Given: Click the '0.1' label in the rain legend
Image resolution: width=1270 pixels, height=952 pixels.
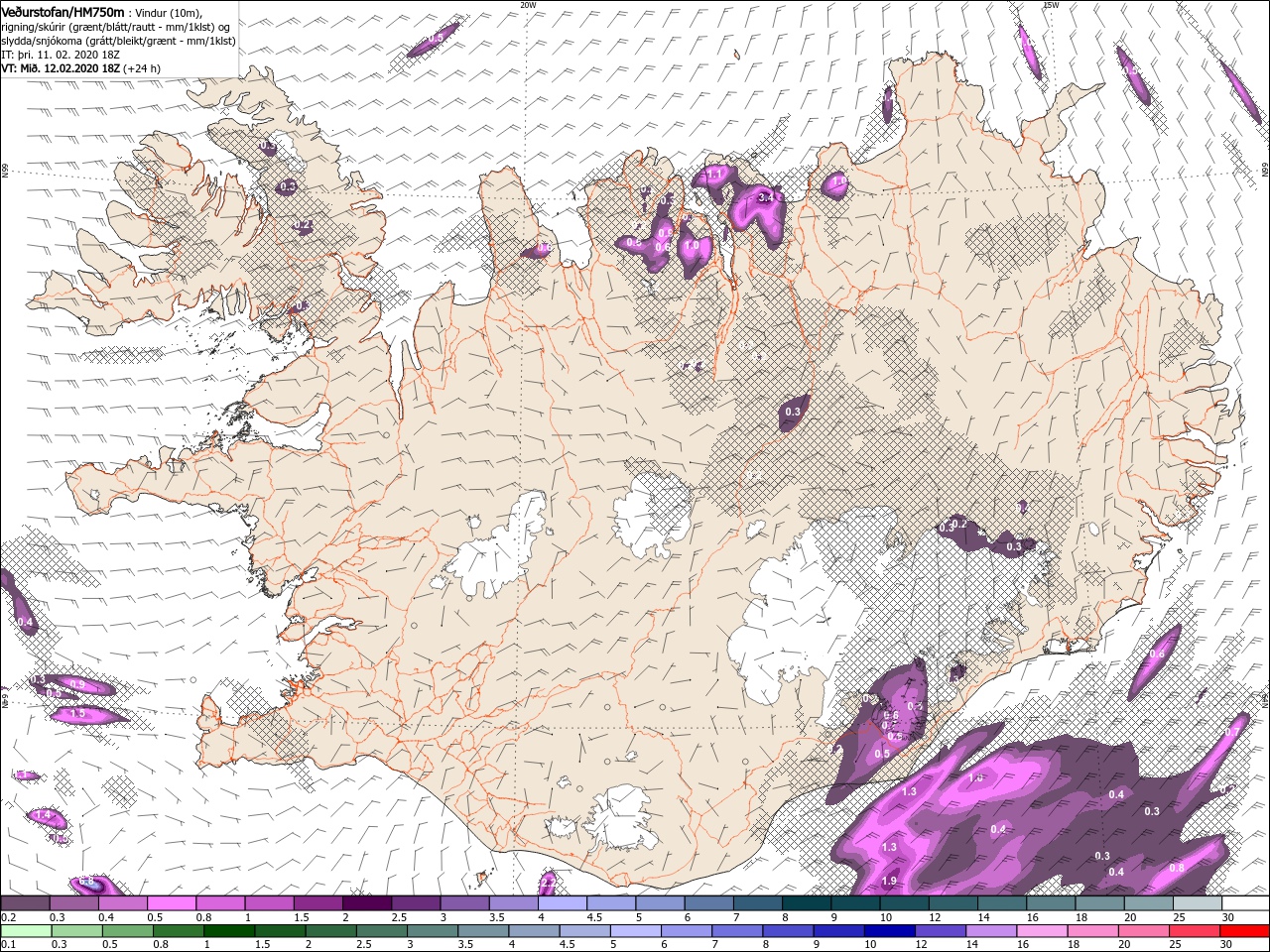Looking at the screenshot, I should 10,944.
